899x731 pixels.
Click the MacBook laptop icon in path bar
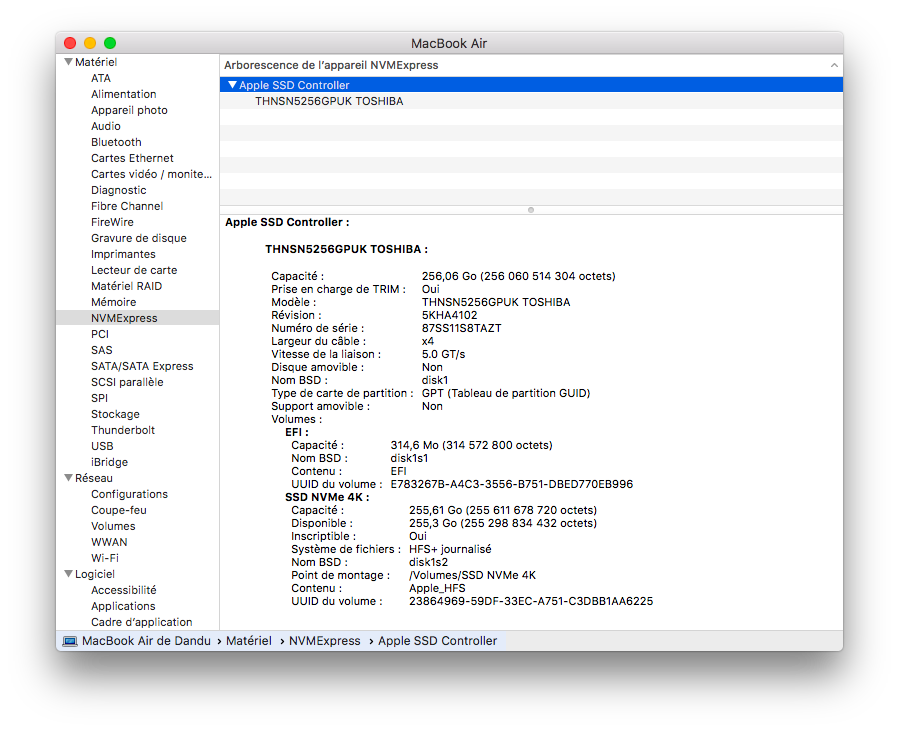[x=70, y=641]
